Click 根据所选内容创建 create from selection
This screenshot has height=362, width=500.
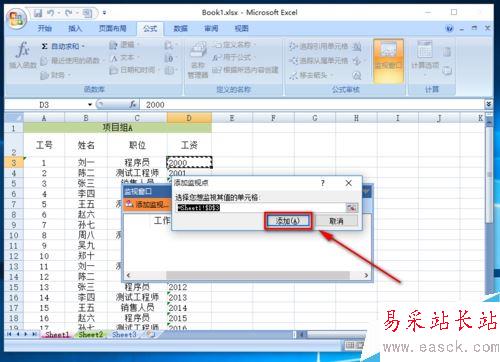point(246,70)
